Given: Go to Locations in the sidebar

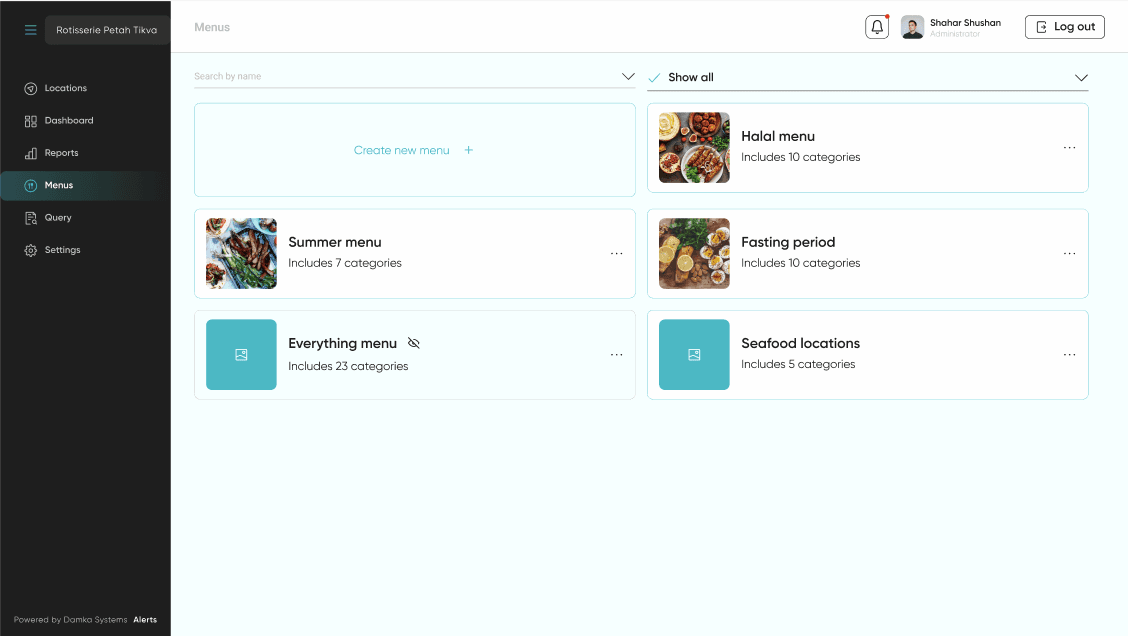Looking at the screenshot, I should (65, 88).
